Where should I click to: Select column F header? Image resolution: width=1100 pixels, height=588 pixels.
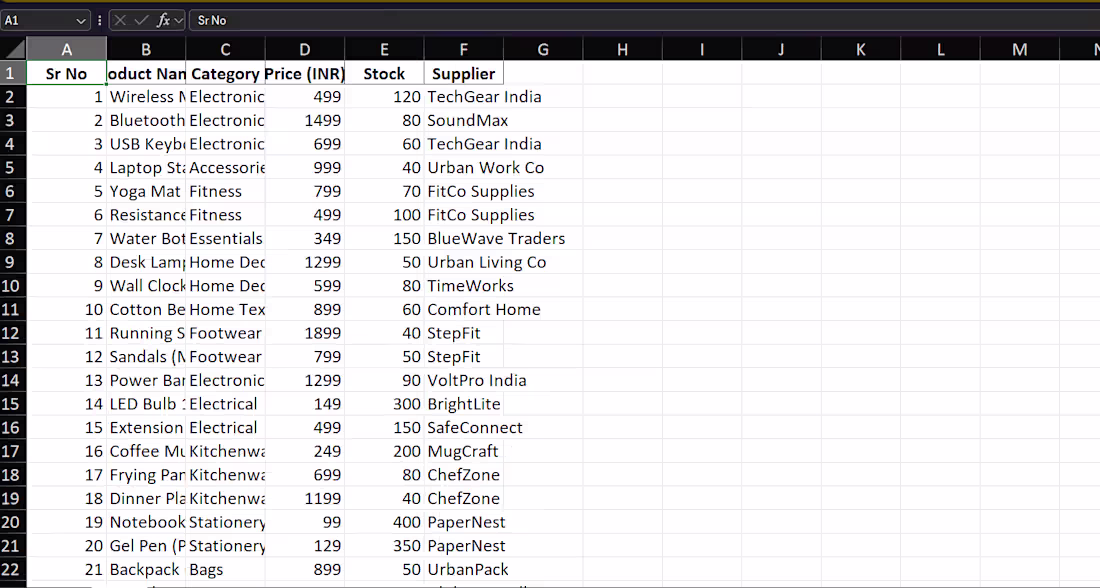click(x=464, y=49)
